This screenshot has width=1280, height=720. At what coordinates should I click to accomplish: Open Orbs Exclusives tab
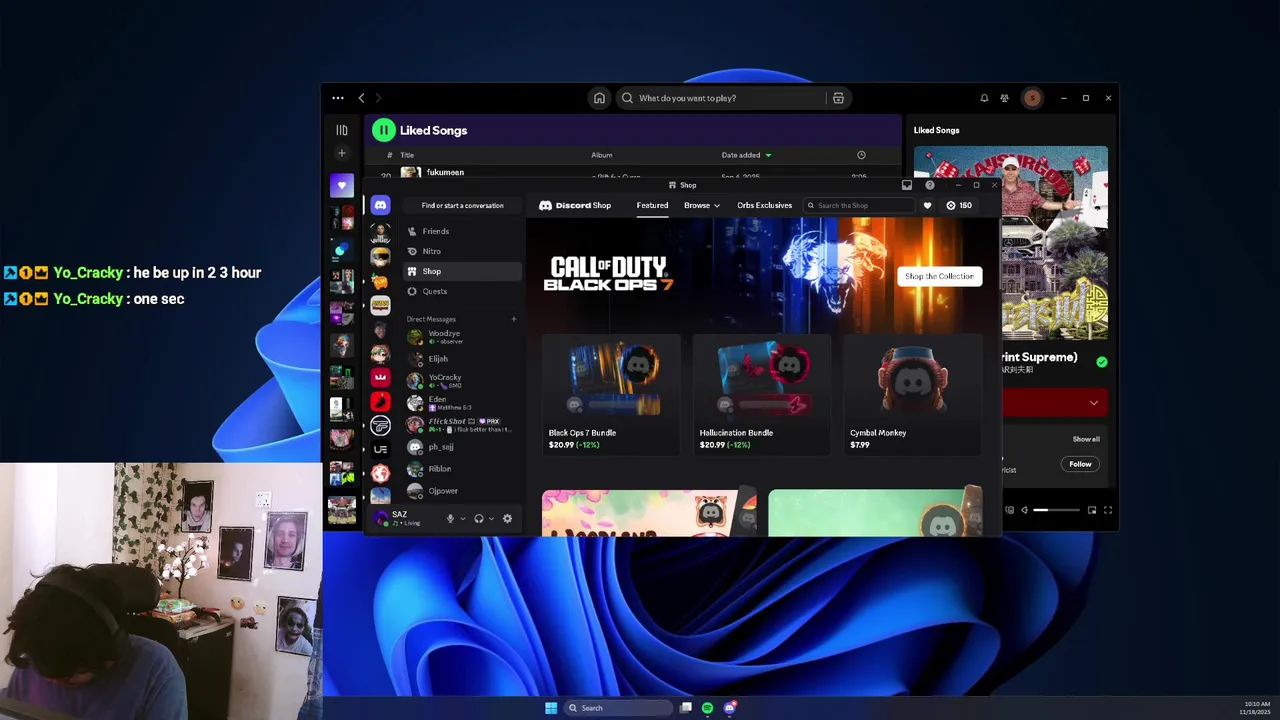[x=764, y=205]
